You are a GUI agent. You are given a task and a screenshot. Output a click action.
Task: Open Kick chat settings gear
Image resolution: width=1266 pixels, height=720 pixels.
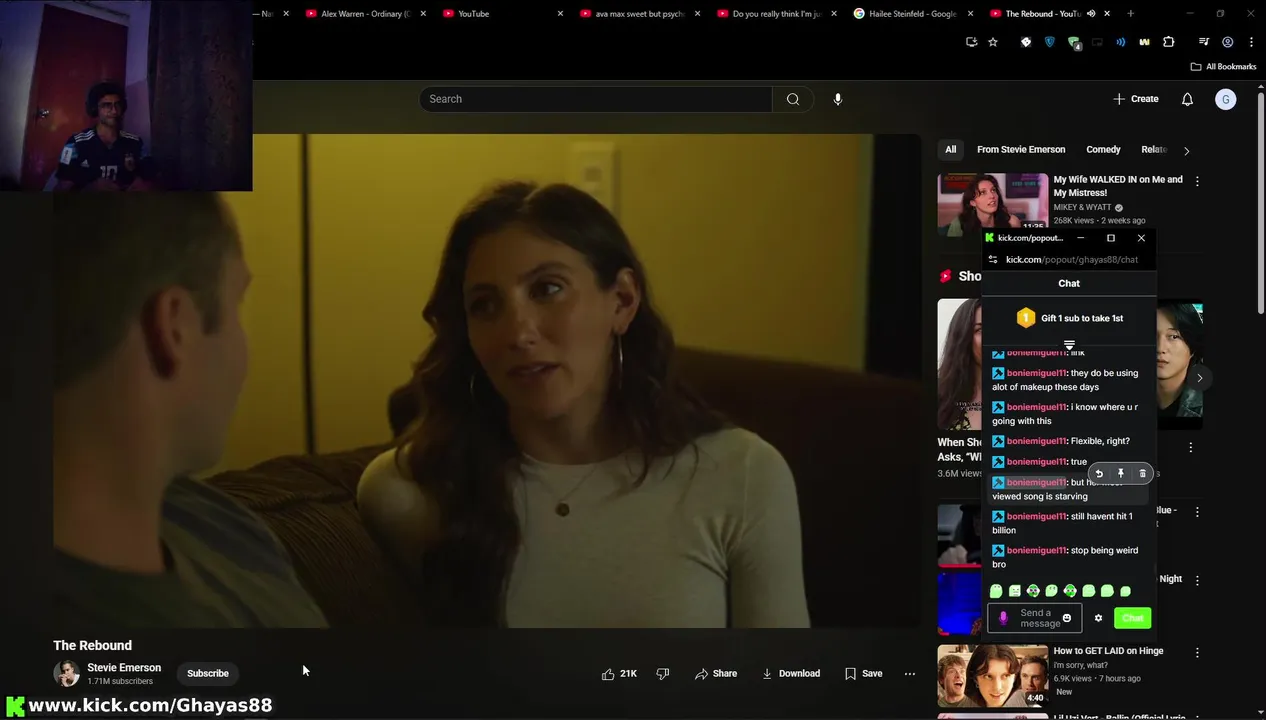(1098, 618)
